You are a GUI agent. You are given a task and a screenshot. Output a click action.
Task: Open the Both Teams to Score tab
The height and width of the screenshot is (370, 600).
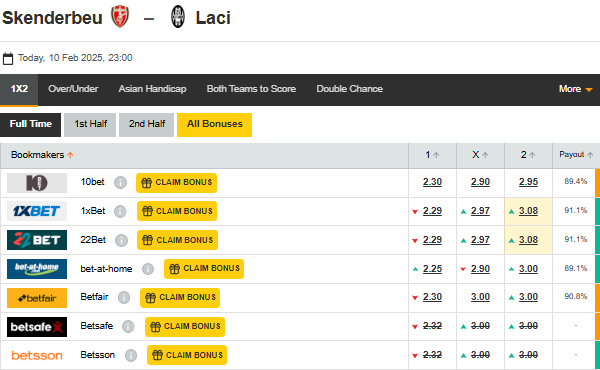tap(251, 89)
